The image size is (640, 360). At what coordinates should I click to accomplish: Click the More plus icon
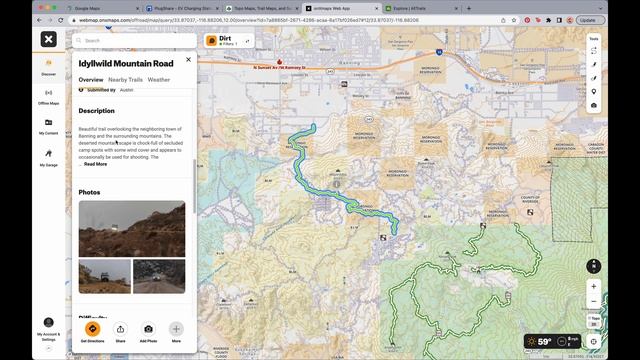(x=176, y=329)
